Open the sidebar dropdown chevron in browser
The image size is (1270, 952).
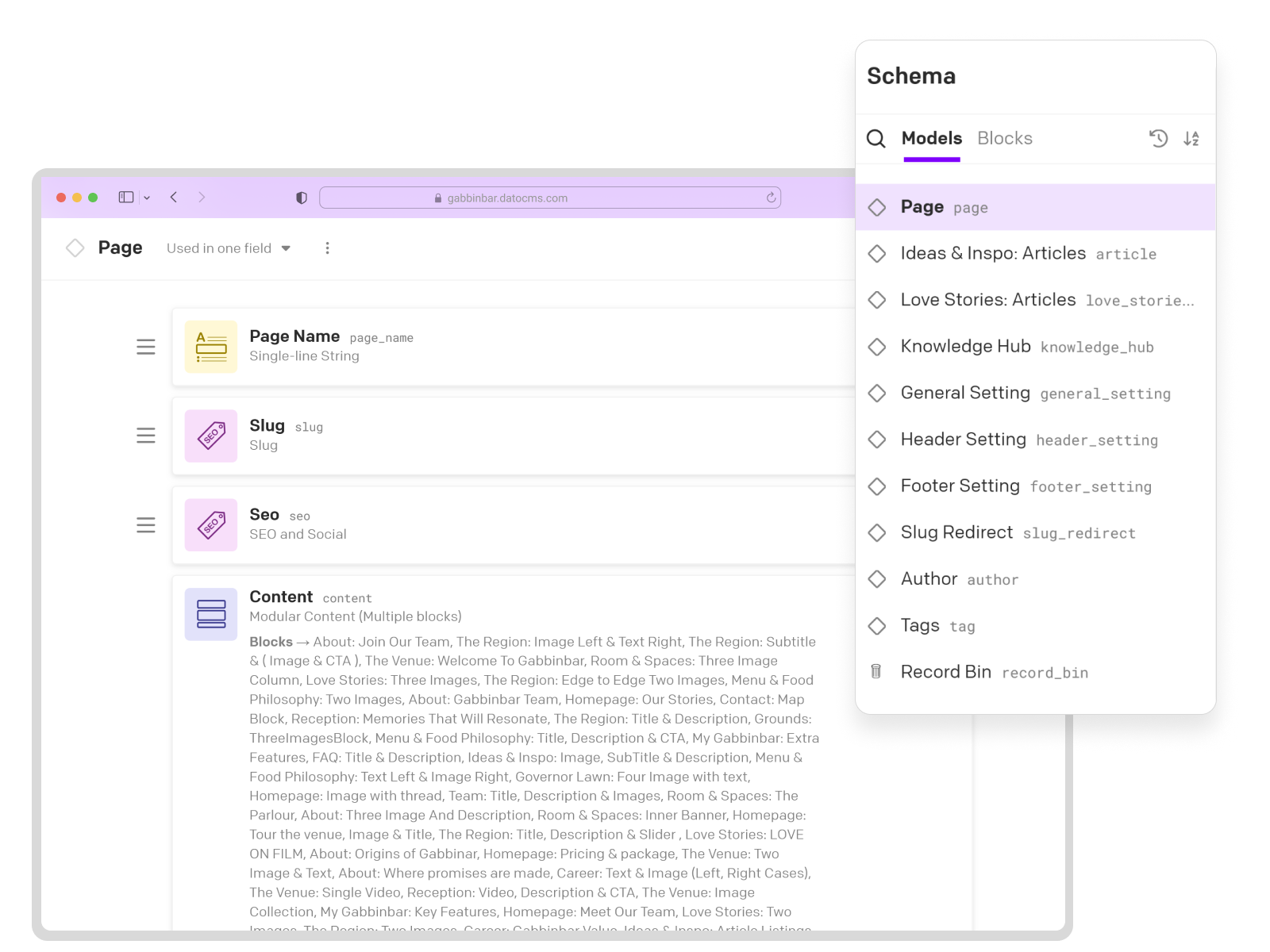point(147,198)
